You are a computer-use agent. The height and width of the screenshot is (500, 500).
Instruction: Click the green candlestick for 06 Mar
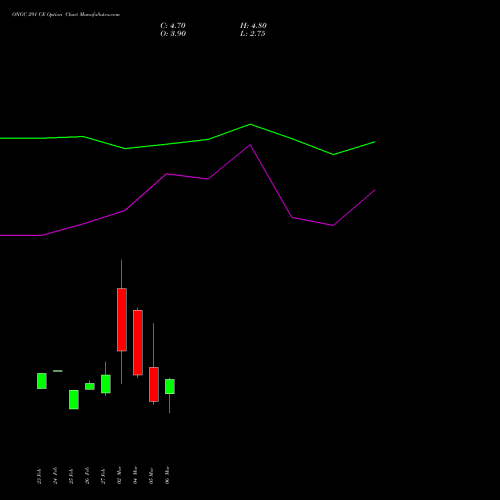(x=170, y=386)
